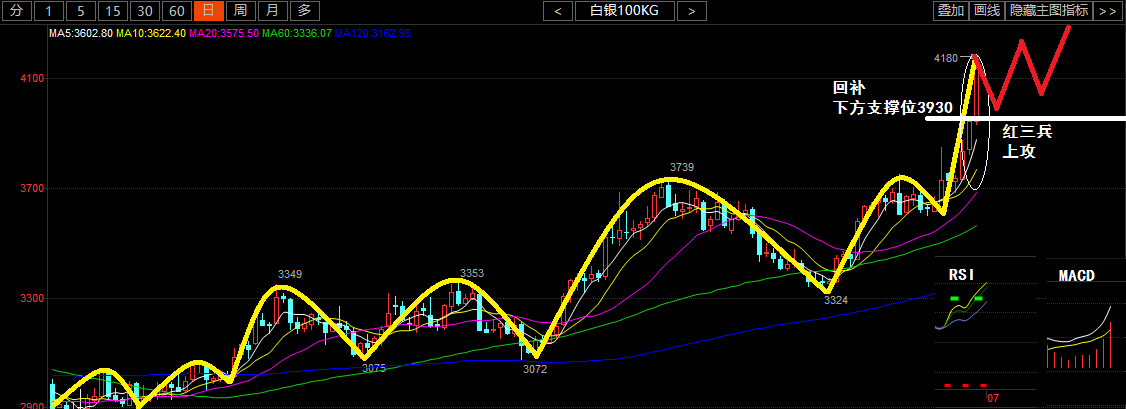Choose the 30-minute period button
This screenshot has width=1126, height=409.
click(x=145, y=11)
